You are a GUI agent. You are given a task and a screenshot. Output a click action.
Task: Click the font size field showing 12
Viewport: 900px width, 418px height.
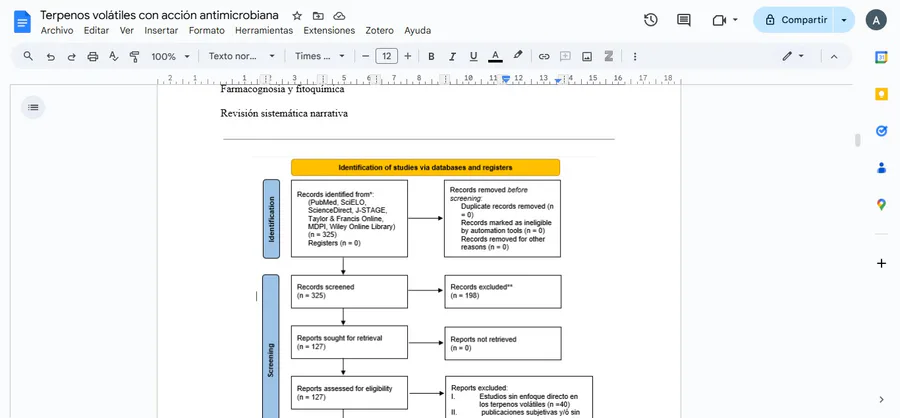387,56
